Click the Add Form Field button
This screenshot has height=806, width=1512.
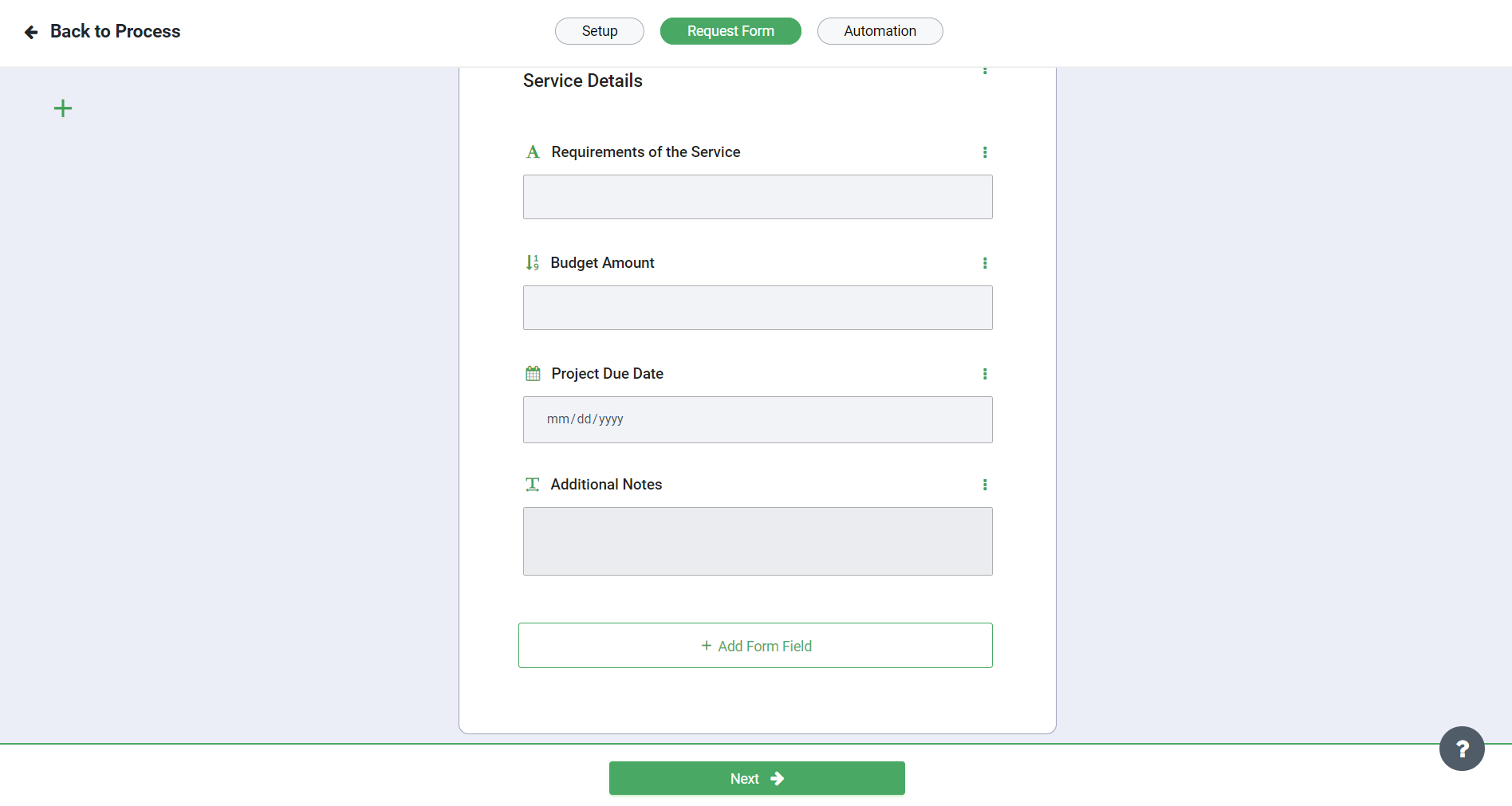pos(755,646)
